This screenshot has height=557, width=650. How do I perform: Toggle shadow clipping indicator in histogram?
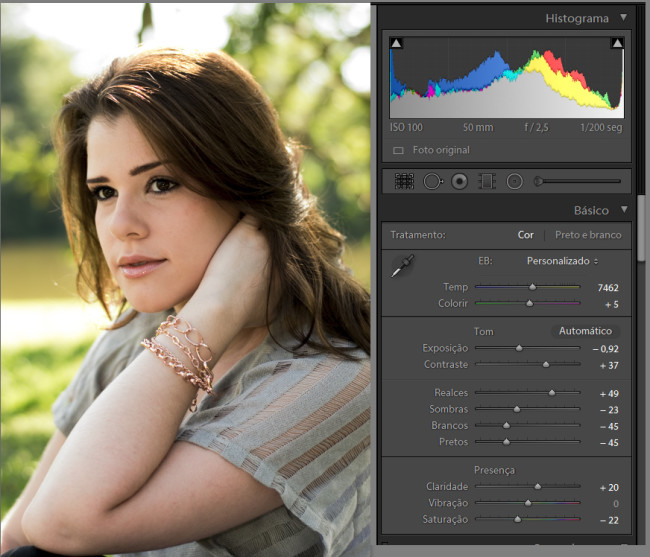pos(396,43)
